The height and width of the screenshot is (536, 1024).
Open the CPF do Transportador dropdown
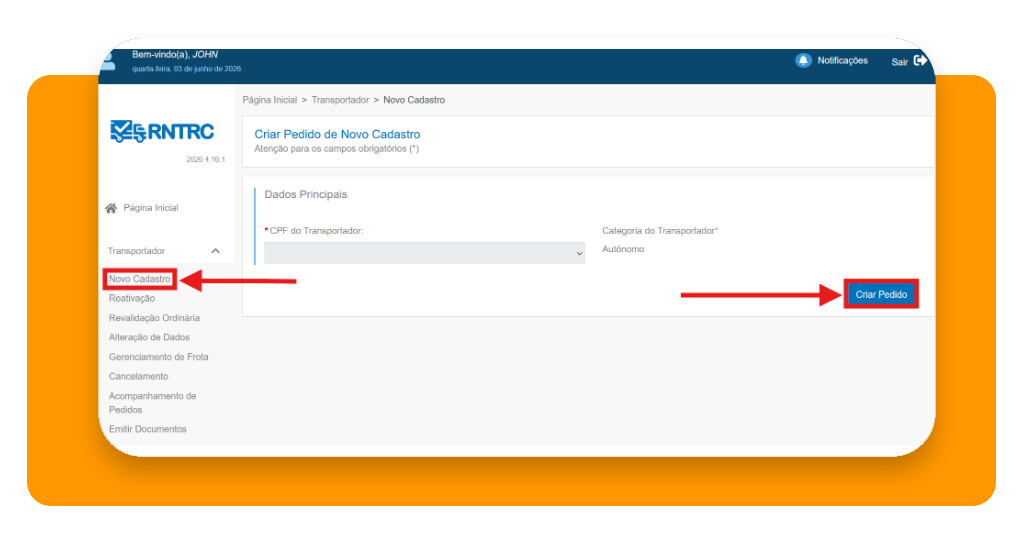click(424, 253)
